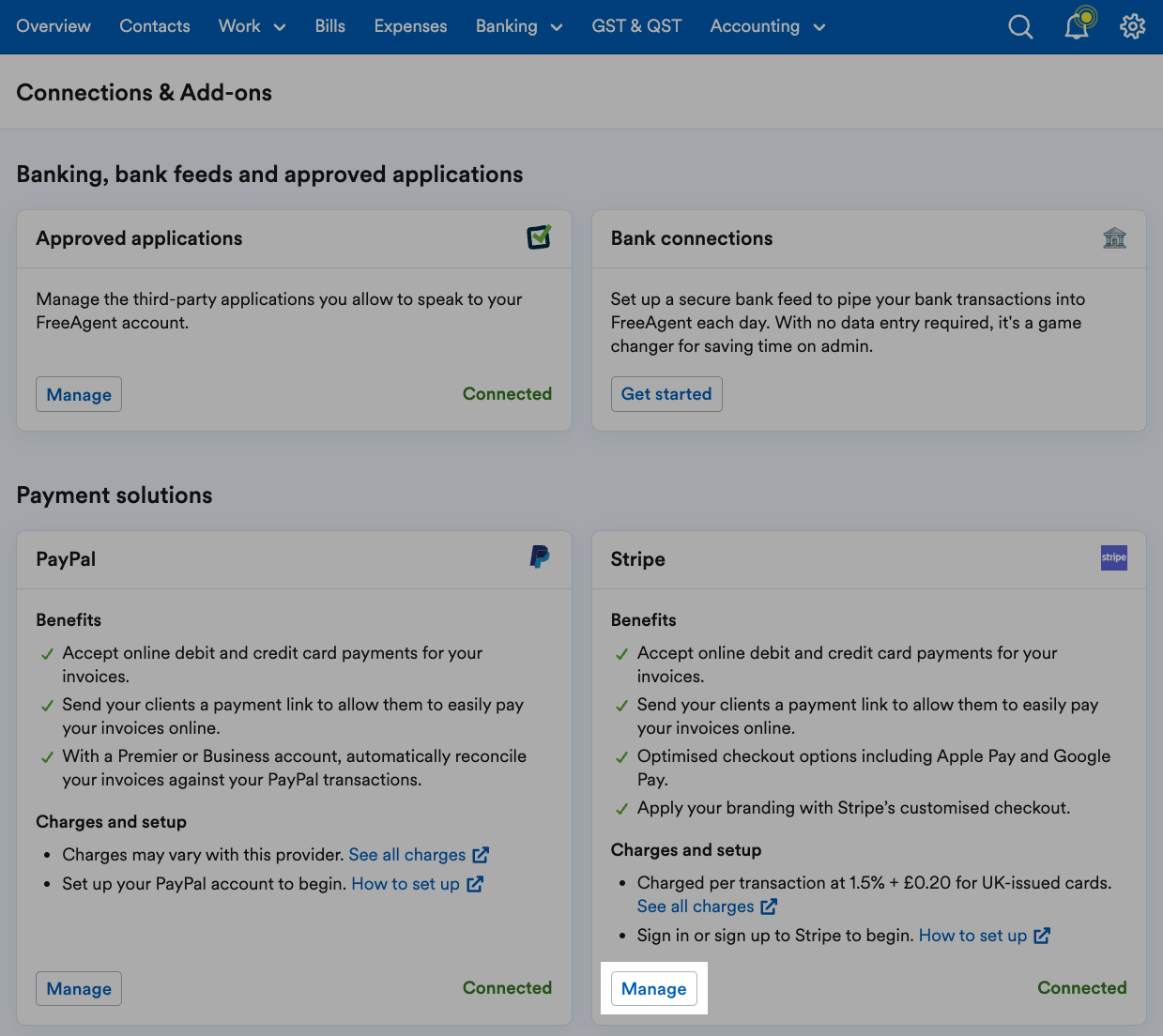Click the PayPal card title
The width and height of the screenshot is (1163, 1036).
coord(66,559)
